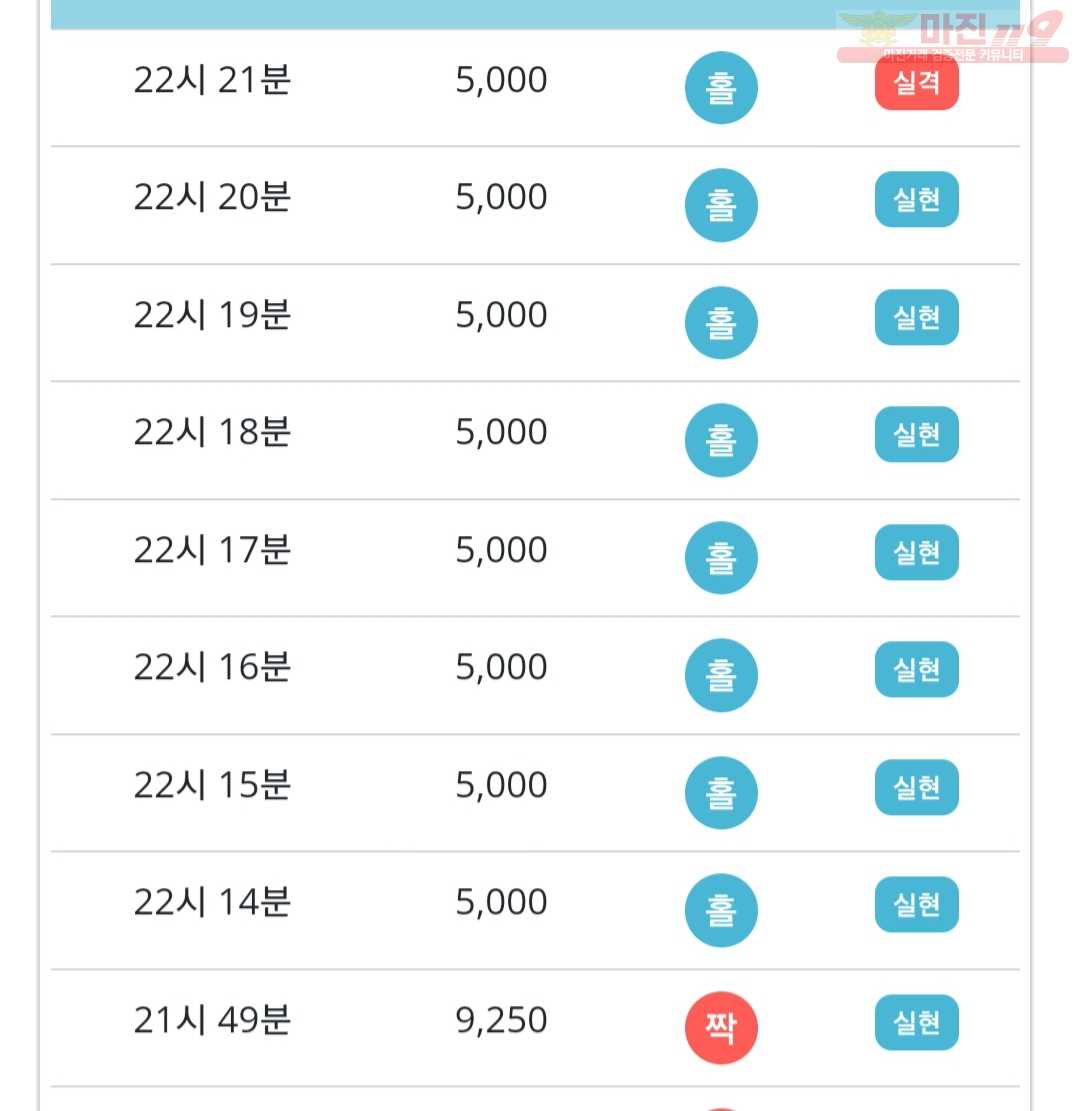Select the 22시 15분 time entry
Viewport: 1080px width, 1111px height.
(x=212, y=785)
